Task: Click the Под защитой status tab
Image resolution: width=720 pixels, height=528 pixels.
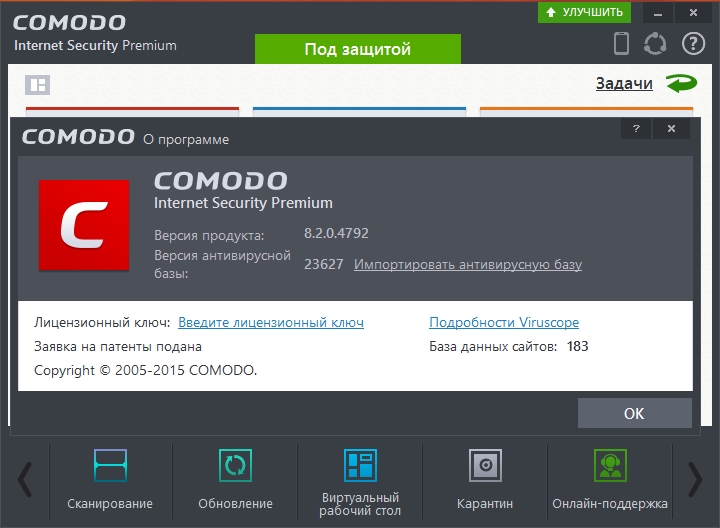Action: (x=358, y=49)
